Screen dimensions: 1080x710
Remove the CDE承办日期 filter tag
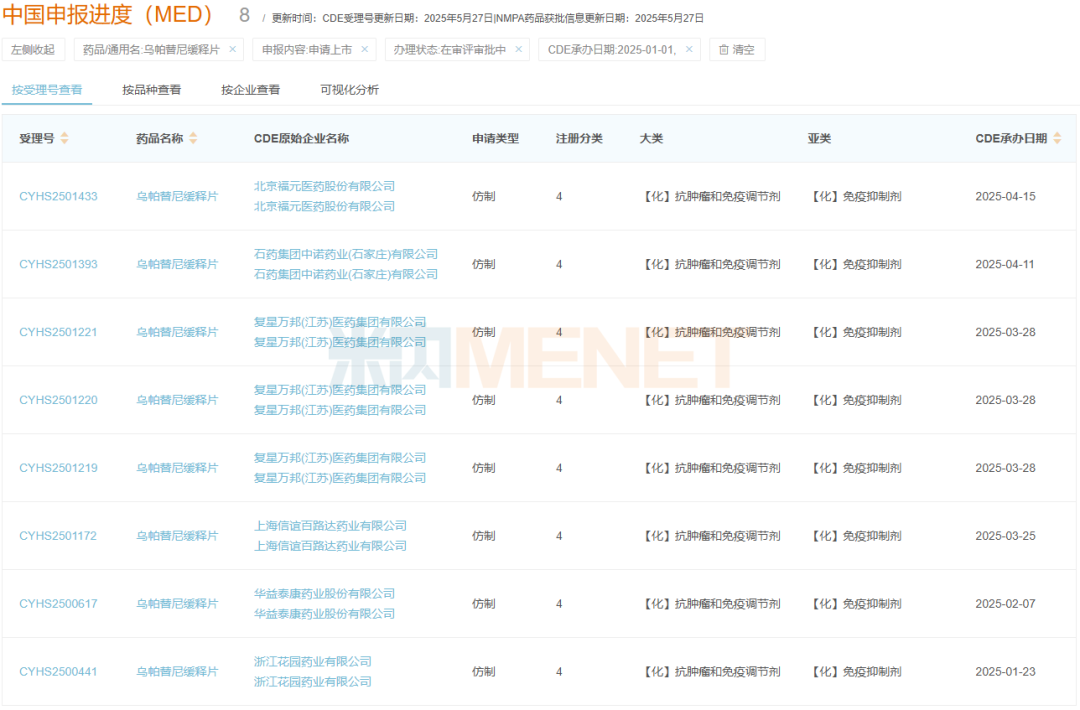689,50
